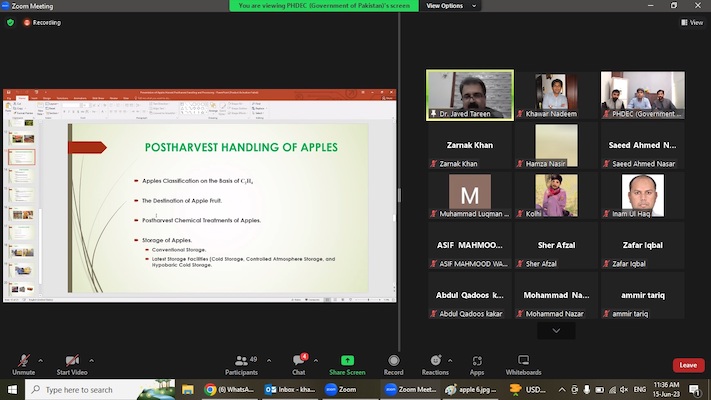Show more participants with the down chevron

[x=556, y=331]
